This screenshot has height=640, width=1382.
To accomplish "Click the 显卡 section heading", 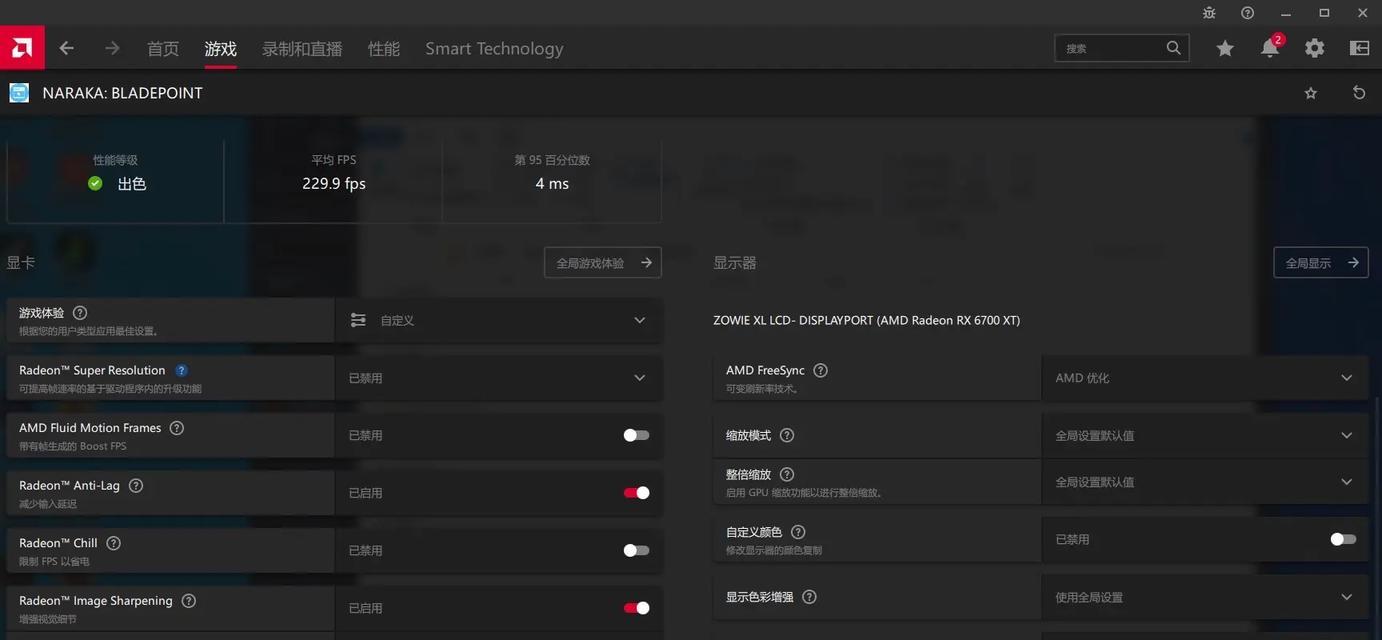I will point(21,263).
